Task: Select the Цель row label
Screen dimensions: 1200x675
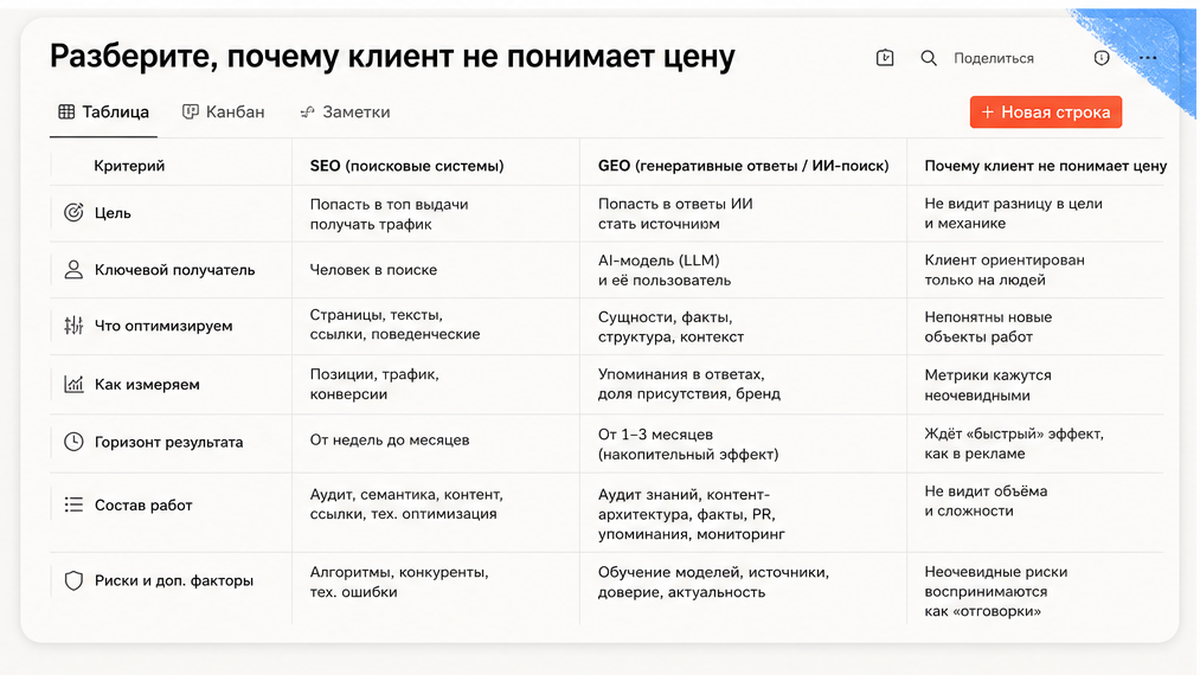Action: point(113,213)
